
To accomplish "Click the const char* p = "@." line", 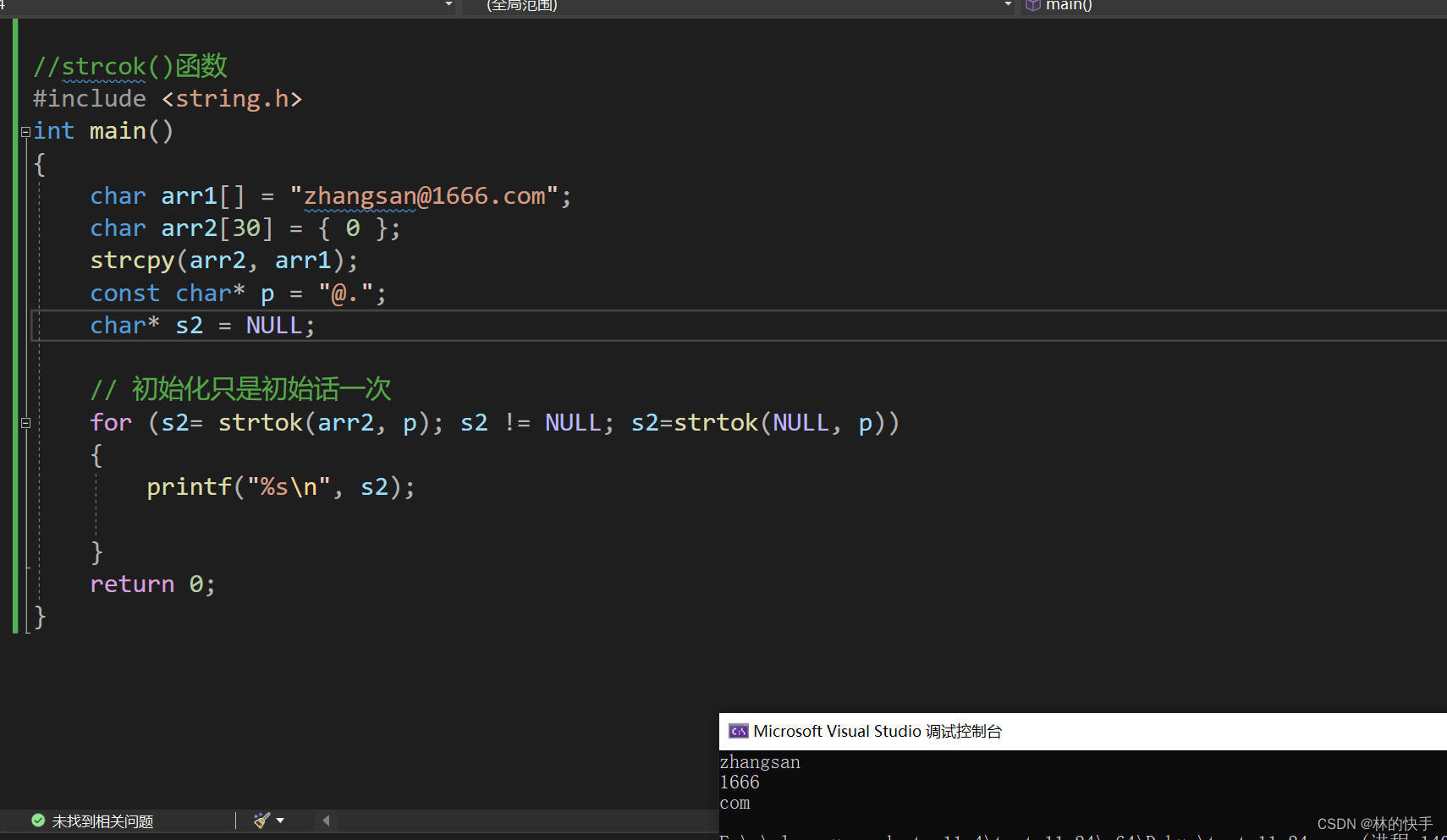I will tap(239, 294).
